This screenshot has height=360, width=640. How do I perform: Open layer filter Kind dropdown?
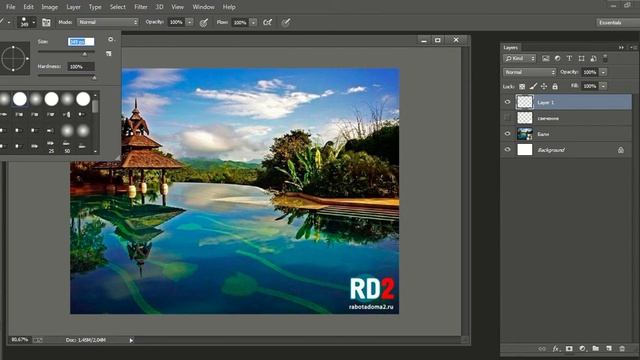tap(520, 58)
